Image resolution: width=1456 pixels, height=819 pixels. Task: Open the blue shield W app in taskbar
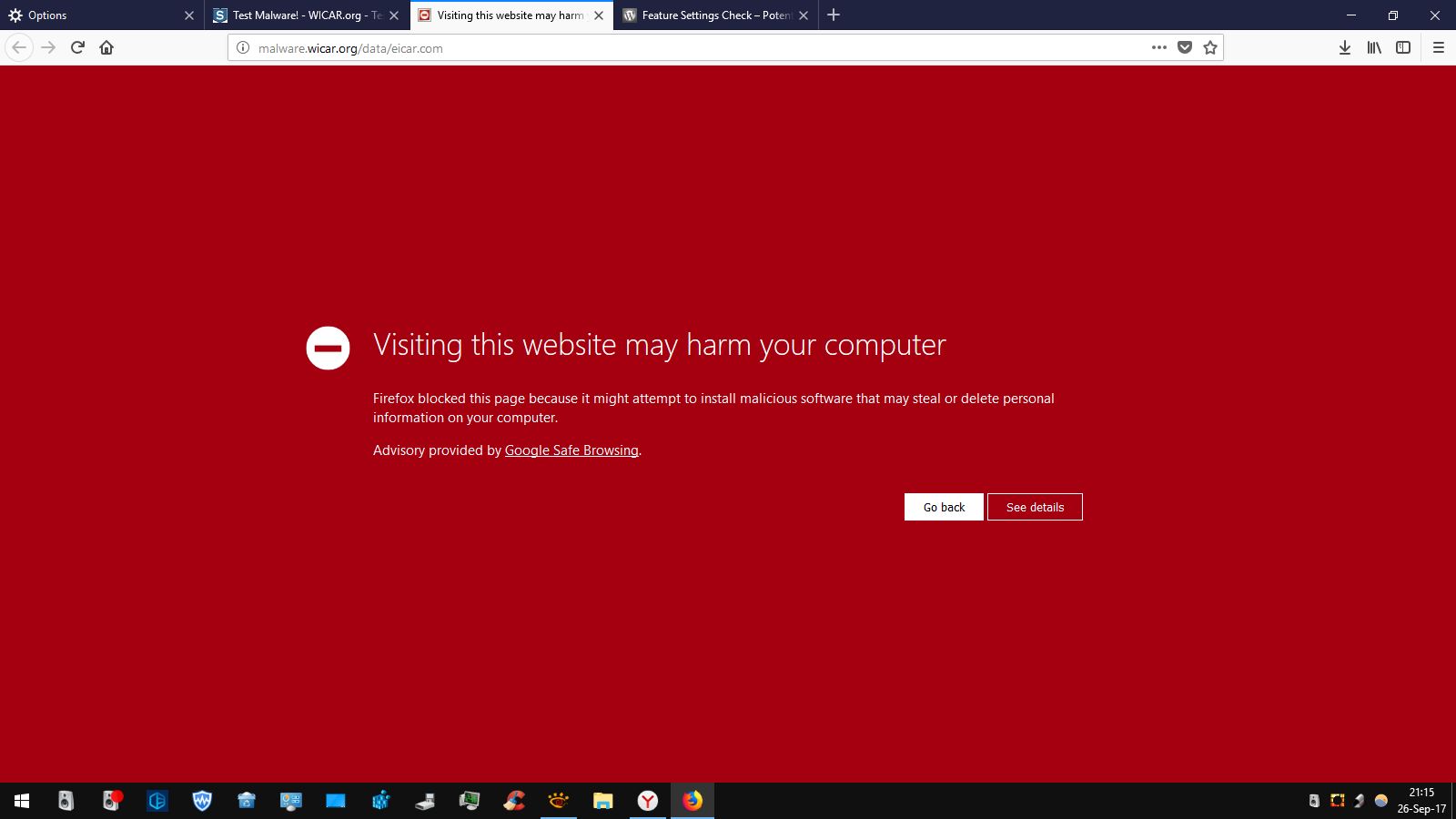pyautogui.click(x=202, y=801)
